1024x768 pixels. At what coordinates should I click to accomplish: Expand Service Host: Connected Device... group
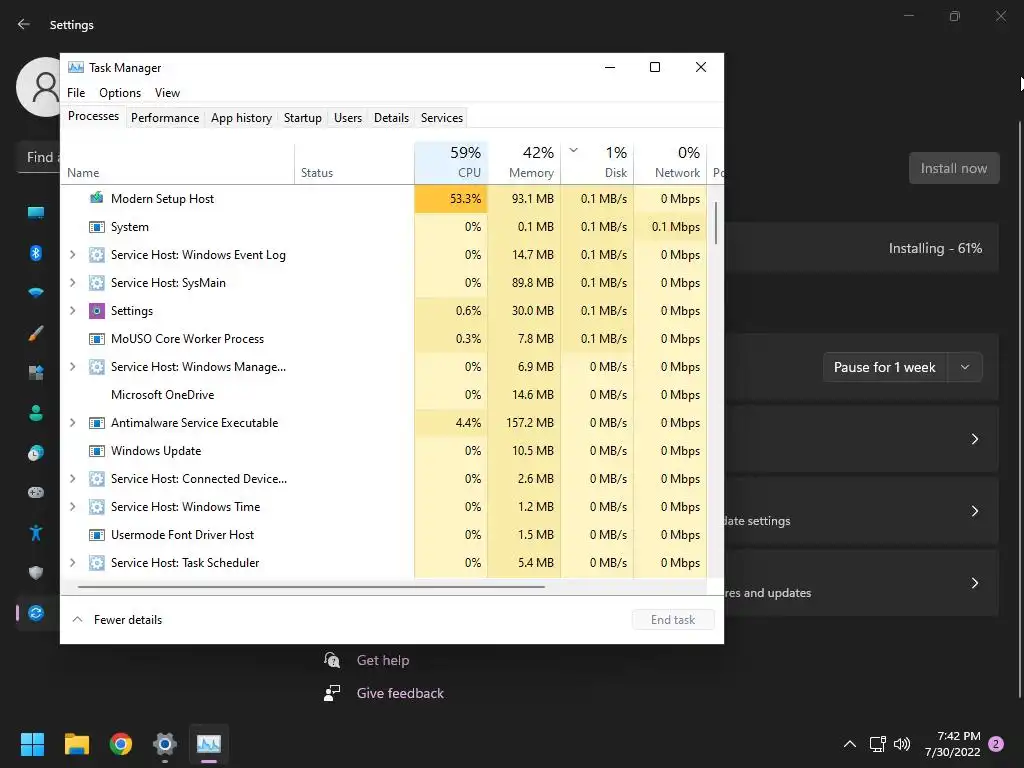coord(72,479)
